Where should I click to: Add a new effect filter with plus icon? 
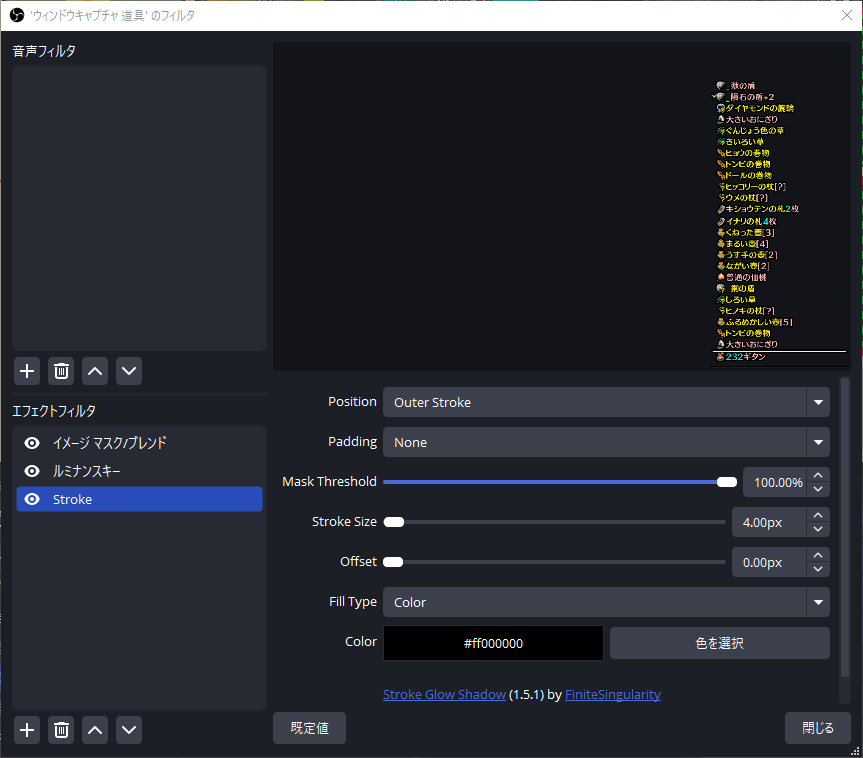pos(27,730)
